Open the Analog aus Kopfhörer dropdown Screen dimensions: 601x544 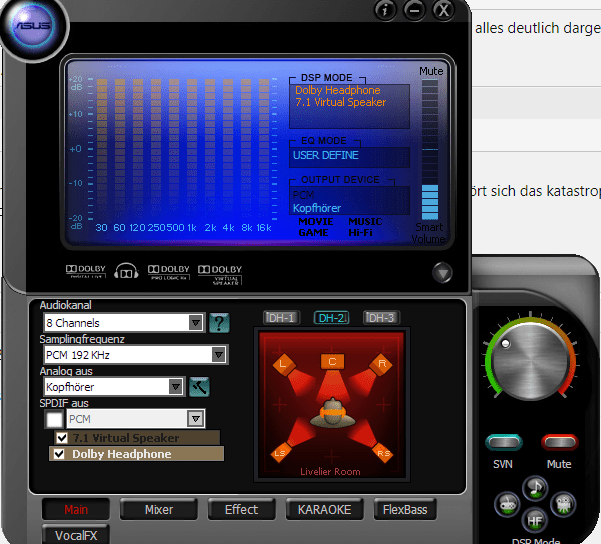coord(115,387)
